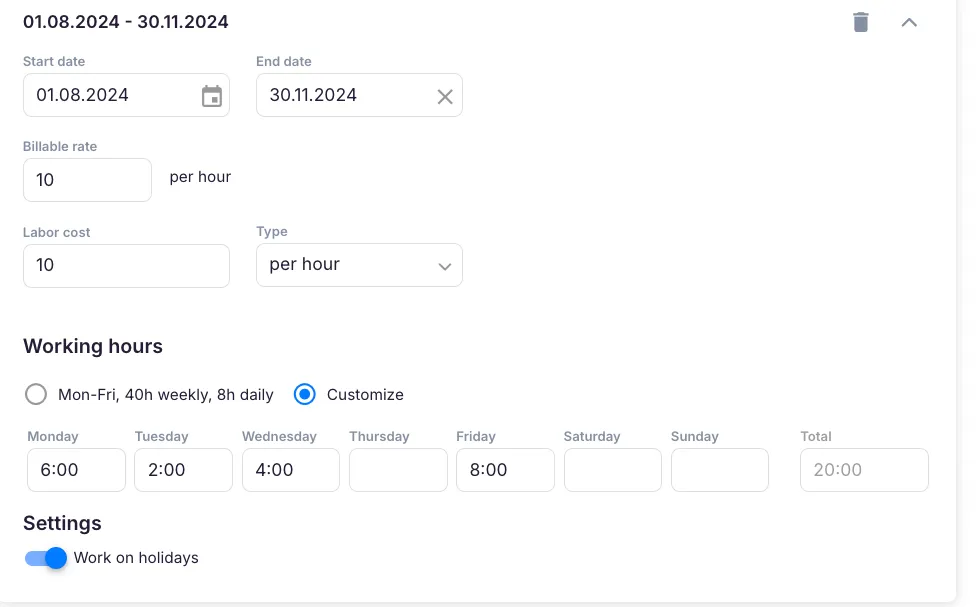Click the empty Thursday hours field
This screenshot has height=607, width=976.
pos(398,470)
